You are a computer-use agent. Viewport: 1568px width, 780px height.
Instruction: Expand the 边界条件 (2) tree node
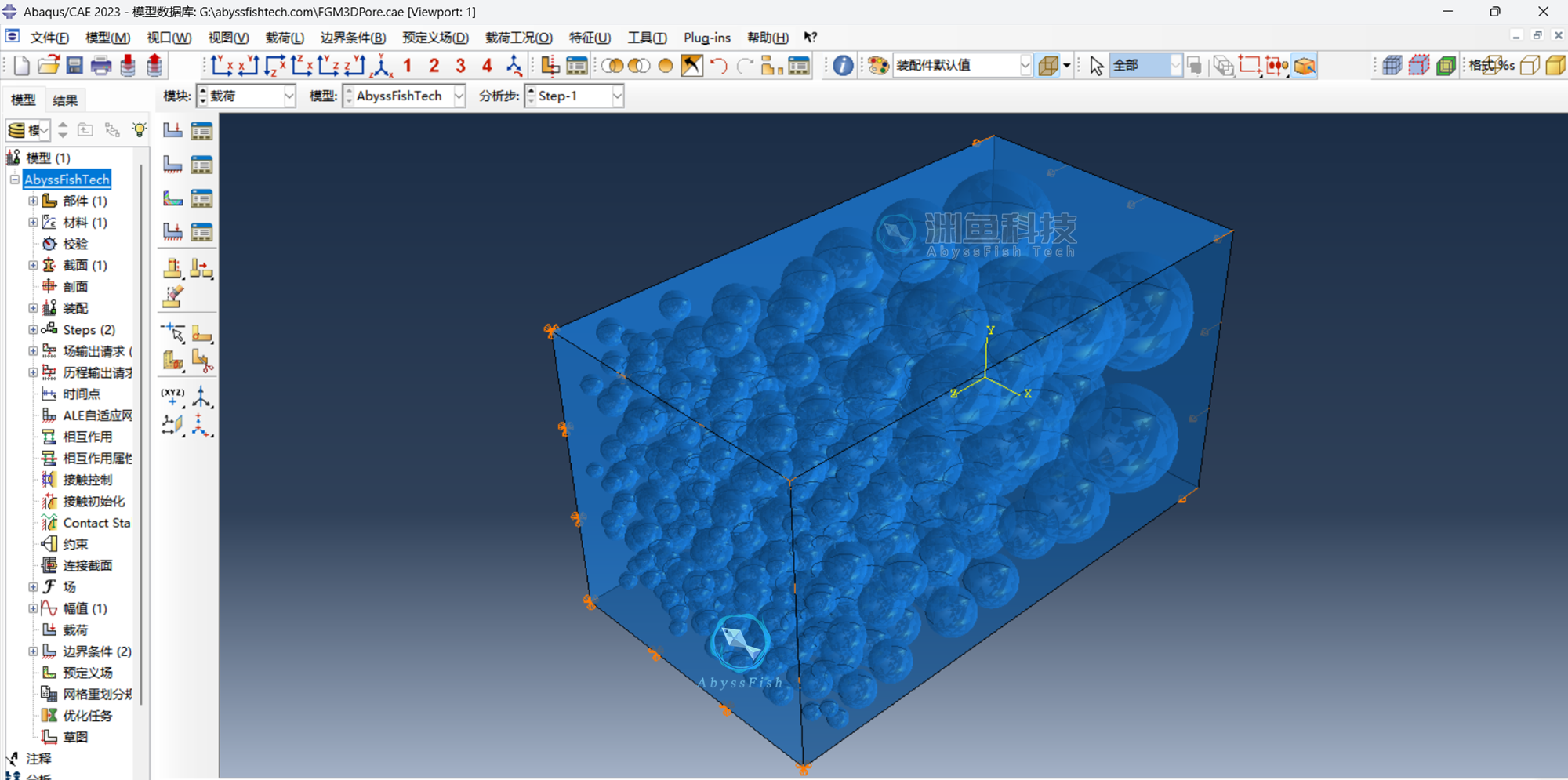click(33, 651)
